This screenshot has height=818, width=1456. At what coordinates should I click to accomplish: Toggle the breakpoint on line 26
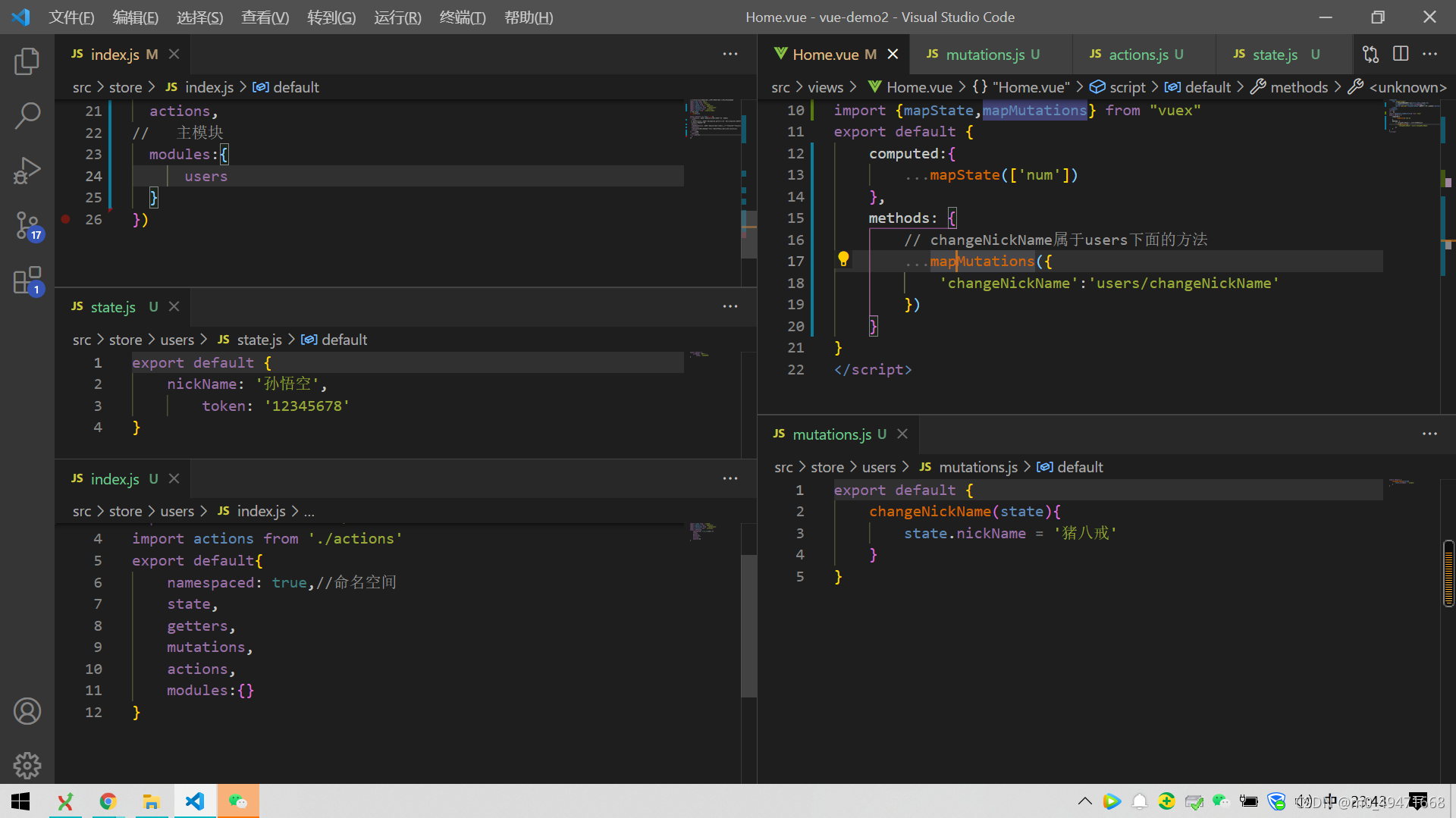click(65, 220)
